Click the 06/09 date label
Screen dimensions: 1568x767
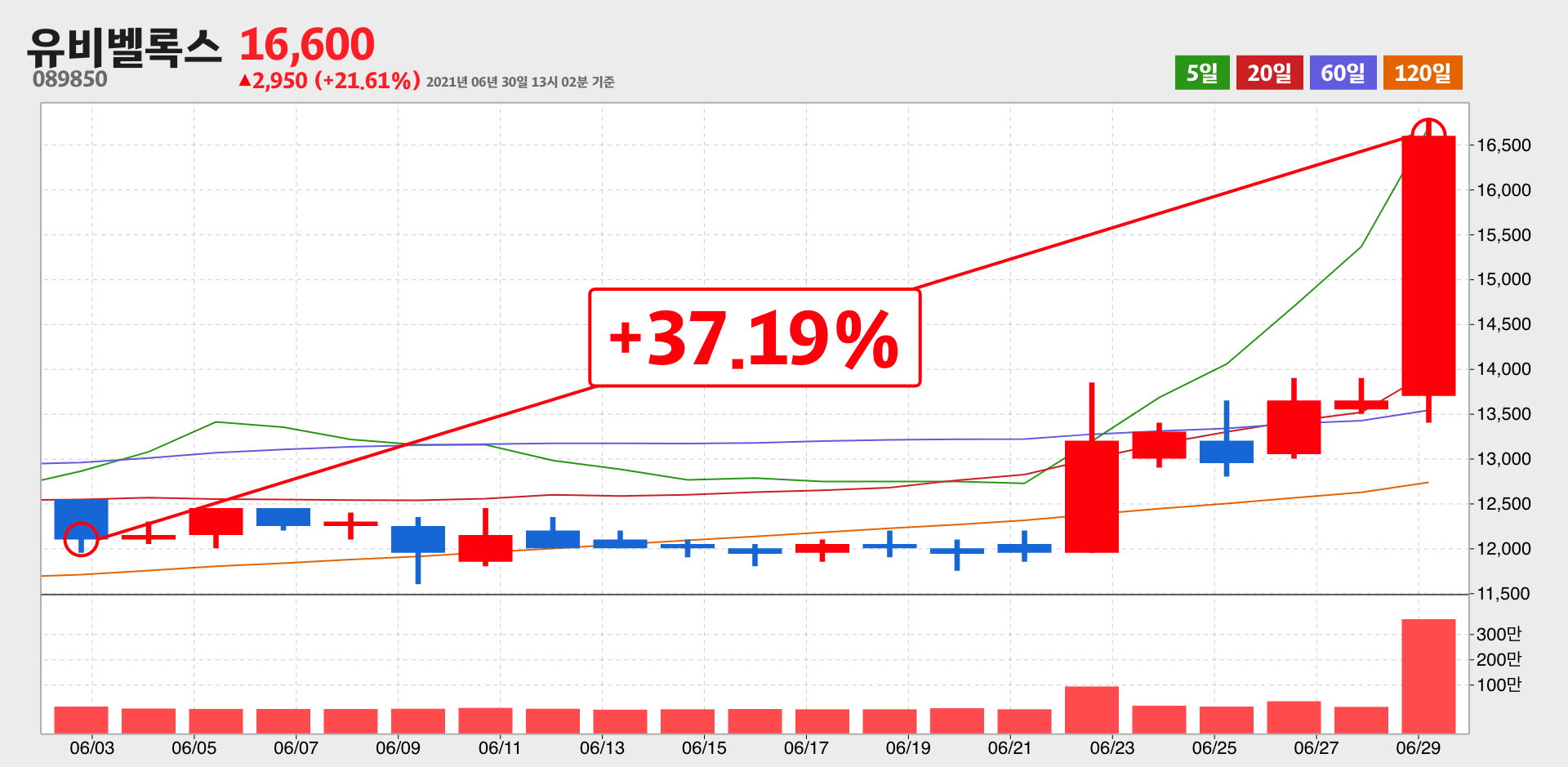pyautogui.click(x=399, y=747)
